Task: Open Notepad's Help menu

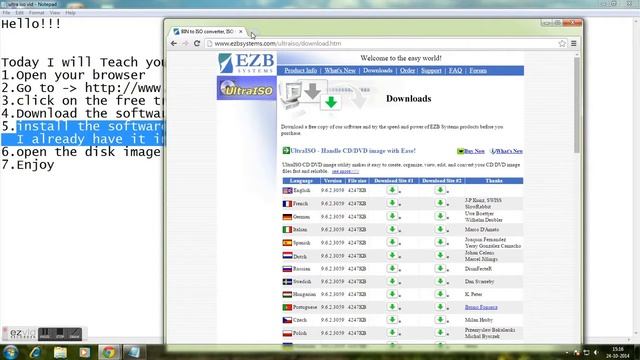Action: click(70, 13)
